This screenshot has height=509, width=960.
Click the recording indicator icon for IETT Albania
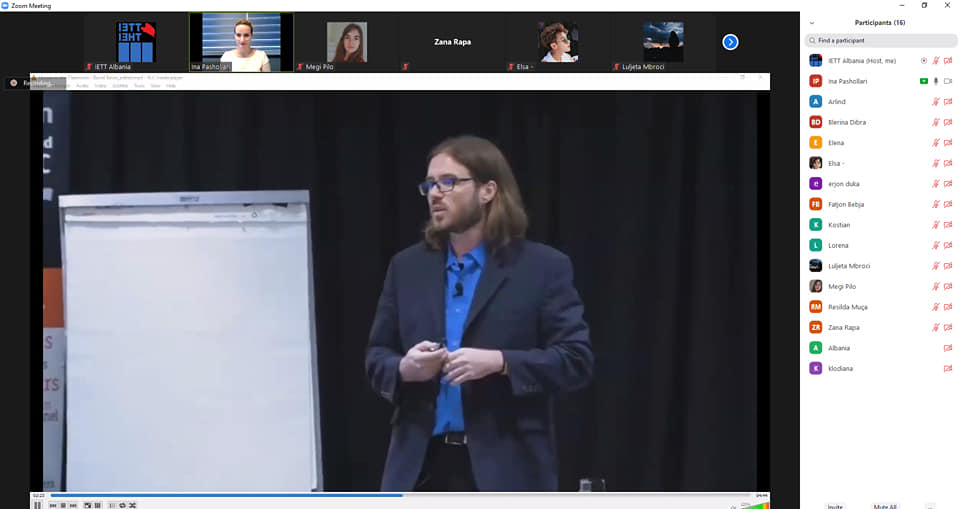pyautogui.click(x=923, y=61)
